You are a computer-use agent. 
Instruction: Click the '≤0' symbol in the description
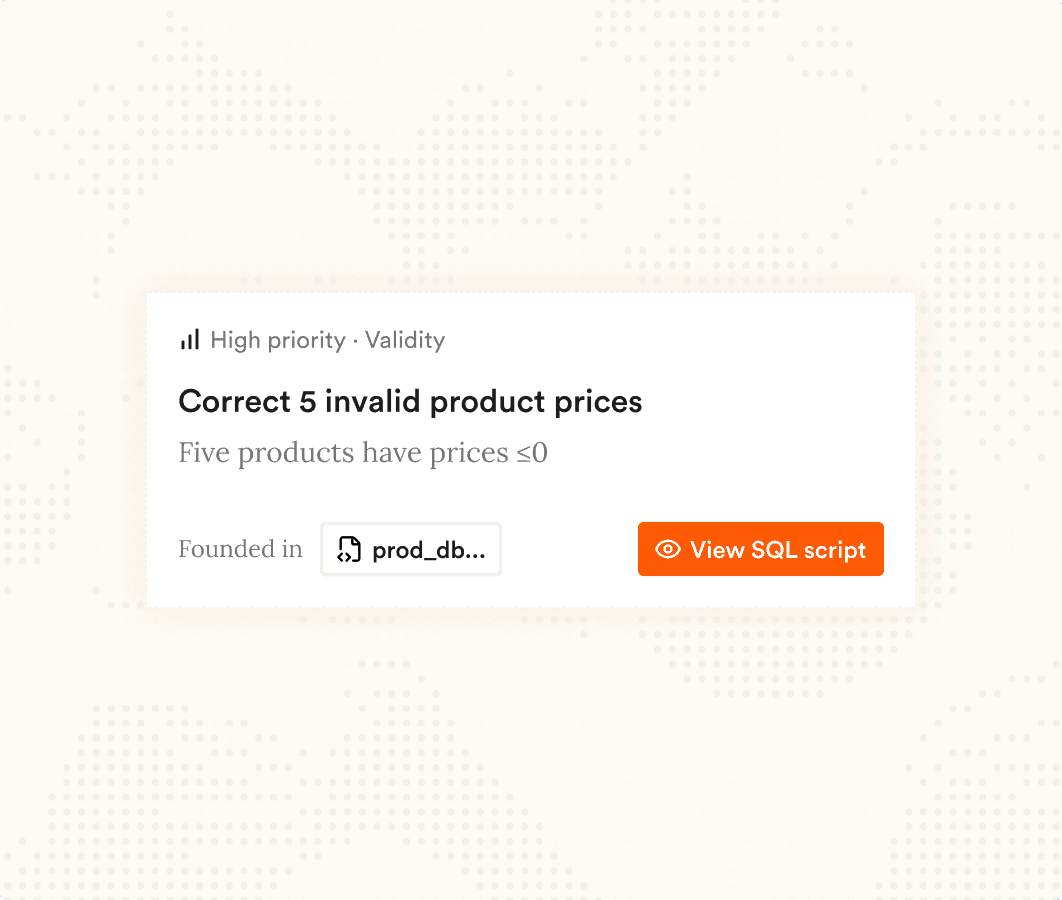532,453
